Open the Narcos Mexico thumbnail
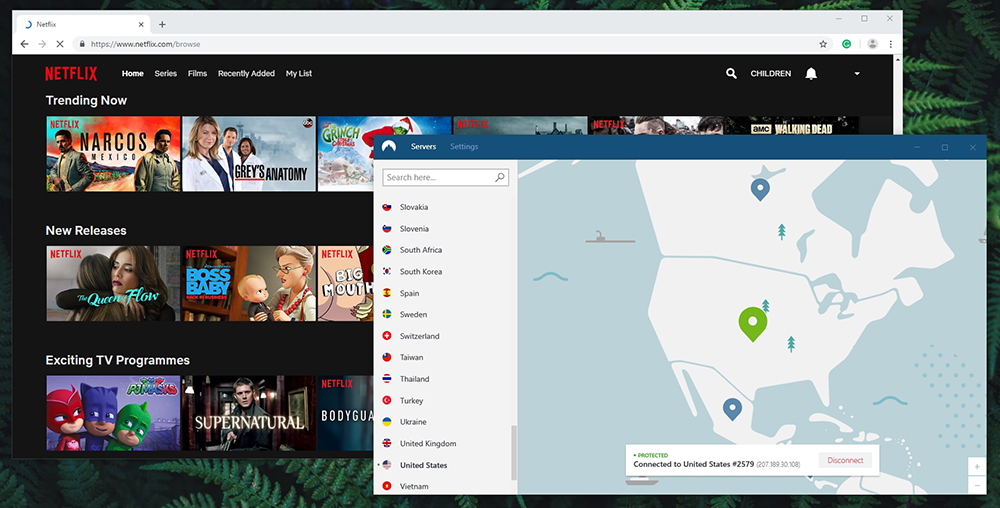This screenshot has width=1000, height=508. pyautogui.click(x=113, y=154)
